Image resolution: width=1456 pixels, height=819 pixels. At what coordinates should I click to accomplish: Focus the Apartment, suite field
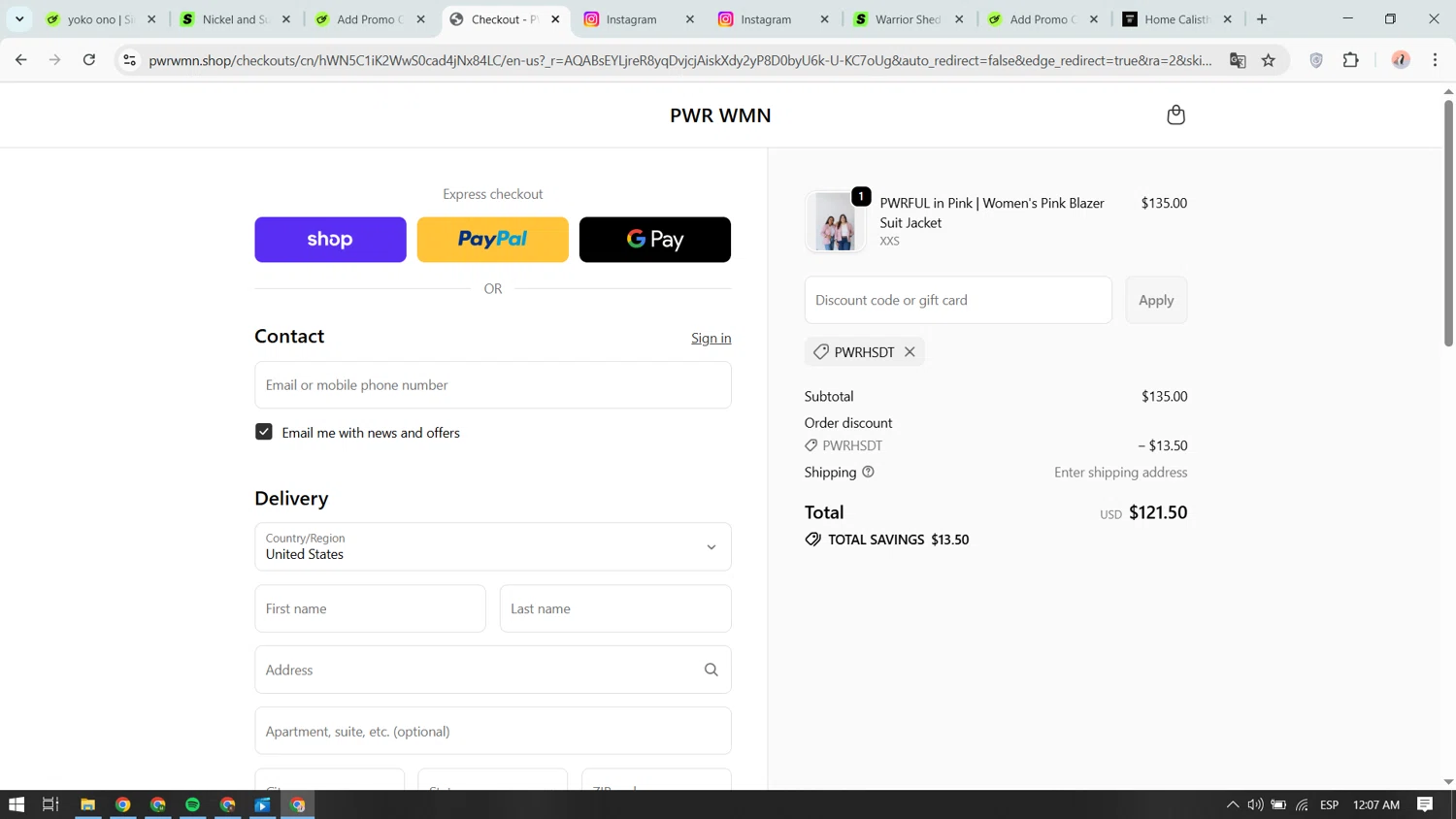[x=493, y=731]
